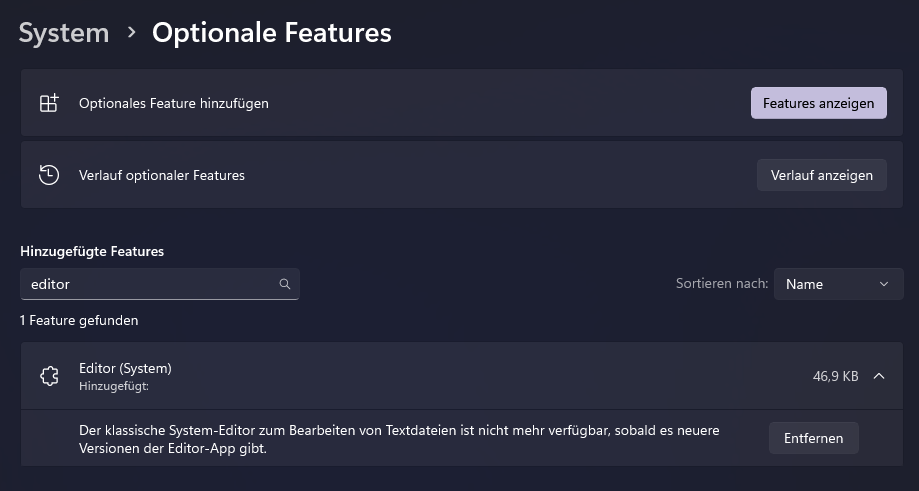Screen dimensions: 919x491
Task: Click the Optionales Feature hinzufügen label
Action: point(173,103)
